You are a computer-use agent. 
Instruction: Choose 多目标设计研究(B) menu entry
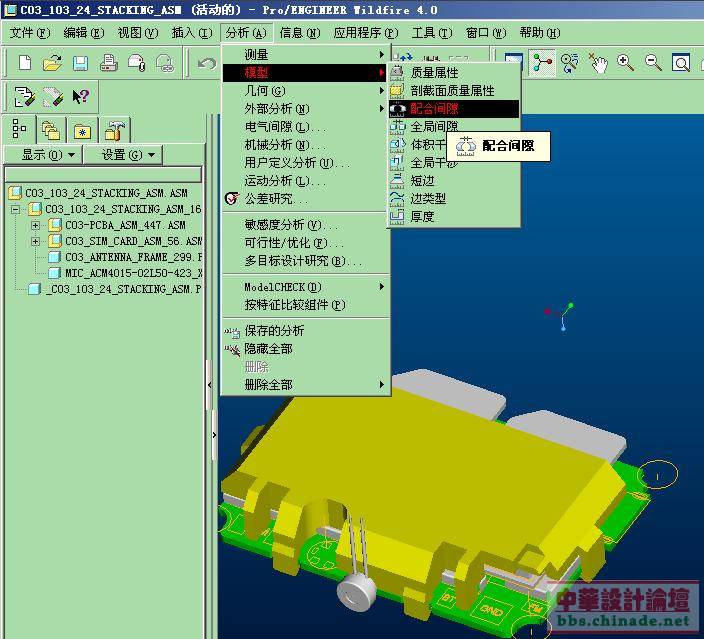(x=304, y=261)
